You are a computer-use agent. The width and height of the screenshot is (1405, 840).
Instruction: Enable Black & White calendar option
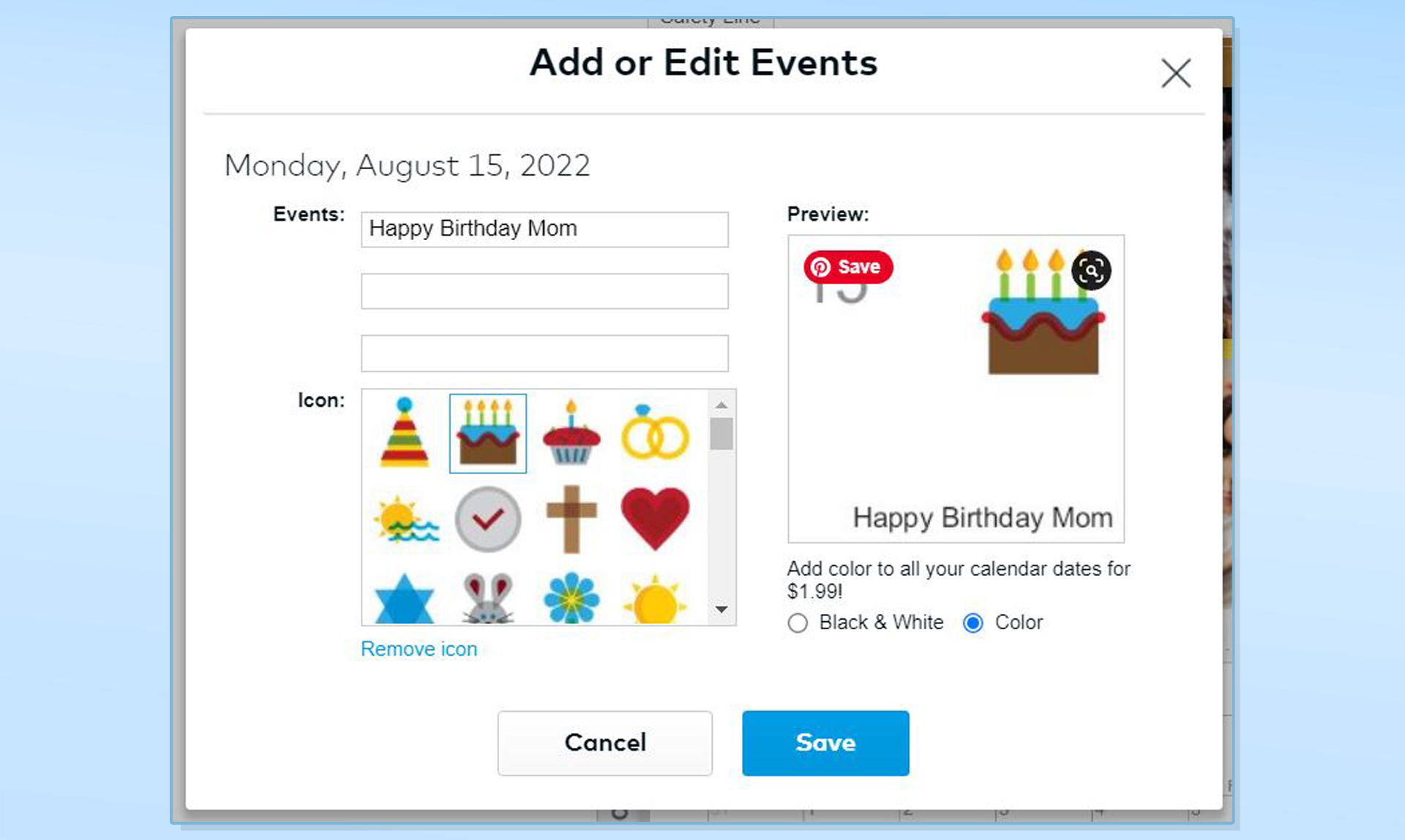pyautogui.click(x=798, y=622)
